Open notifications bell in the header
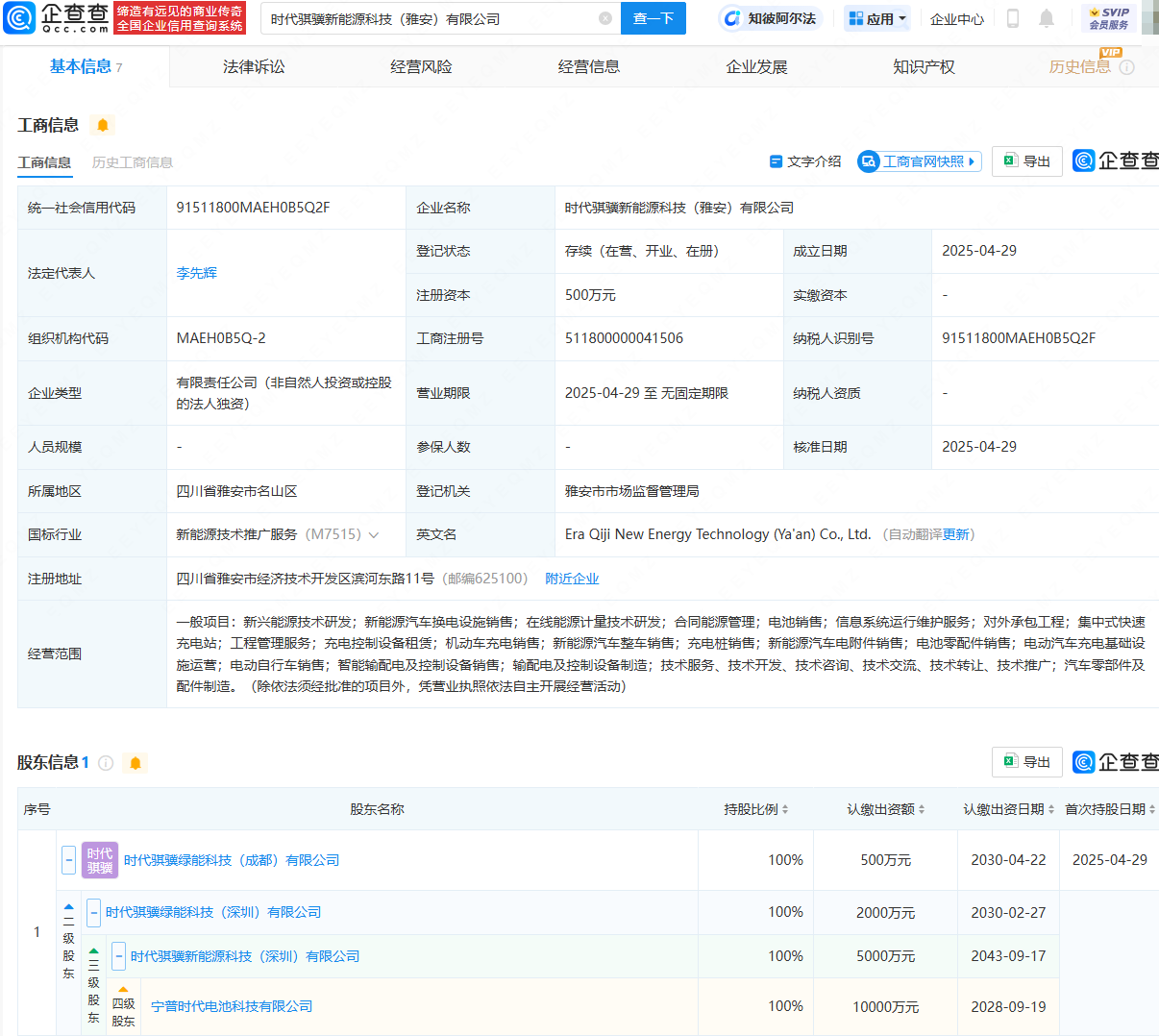1159x1036 pixels. tap(1047, 18)
